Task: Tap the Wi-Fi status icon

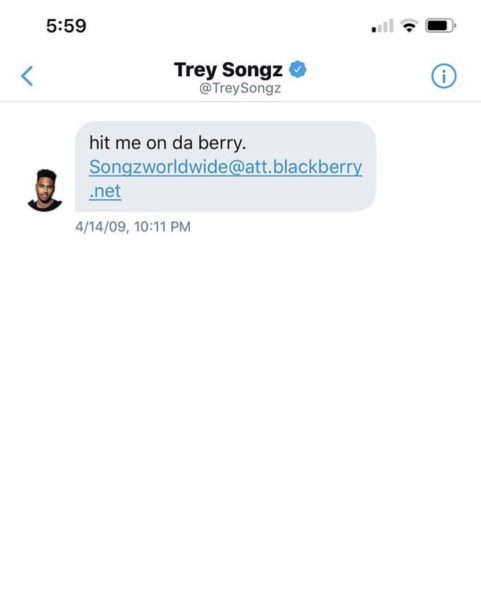Action: [x=409, y=26]
